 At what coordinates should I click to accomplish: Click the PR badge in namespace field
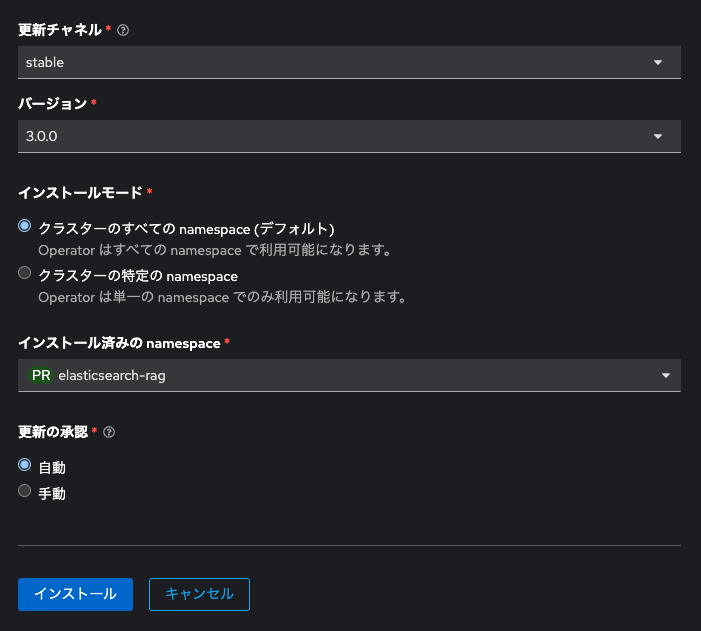coord(41,375)
